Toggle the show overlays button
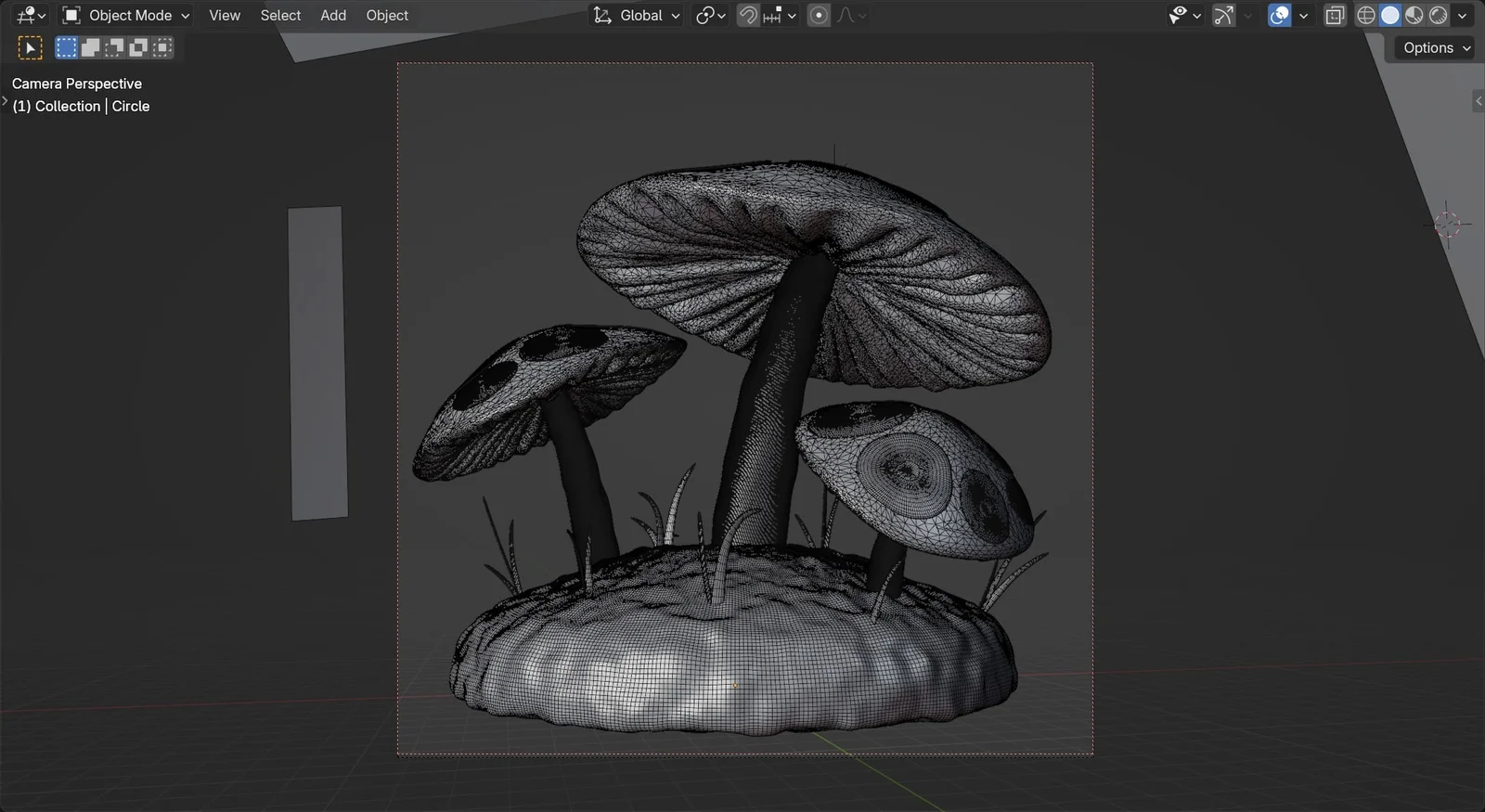The image size is (1485, 812). click(x=1280, y=15)
